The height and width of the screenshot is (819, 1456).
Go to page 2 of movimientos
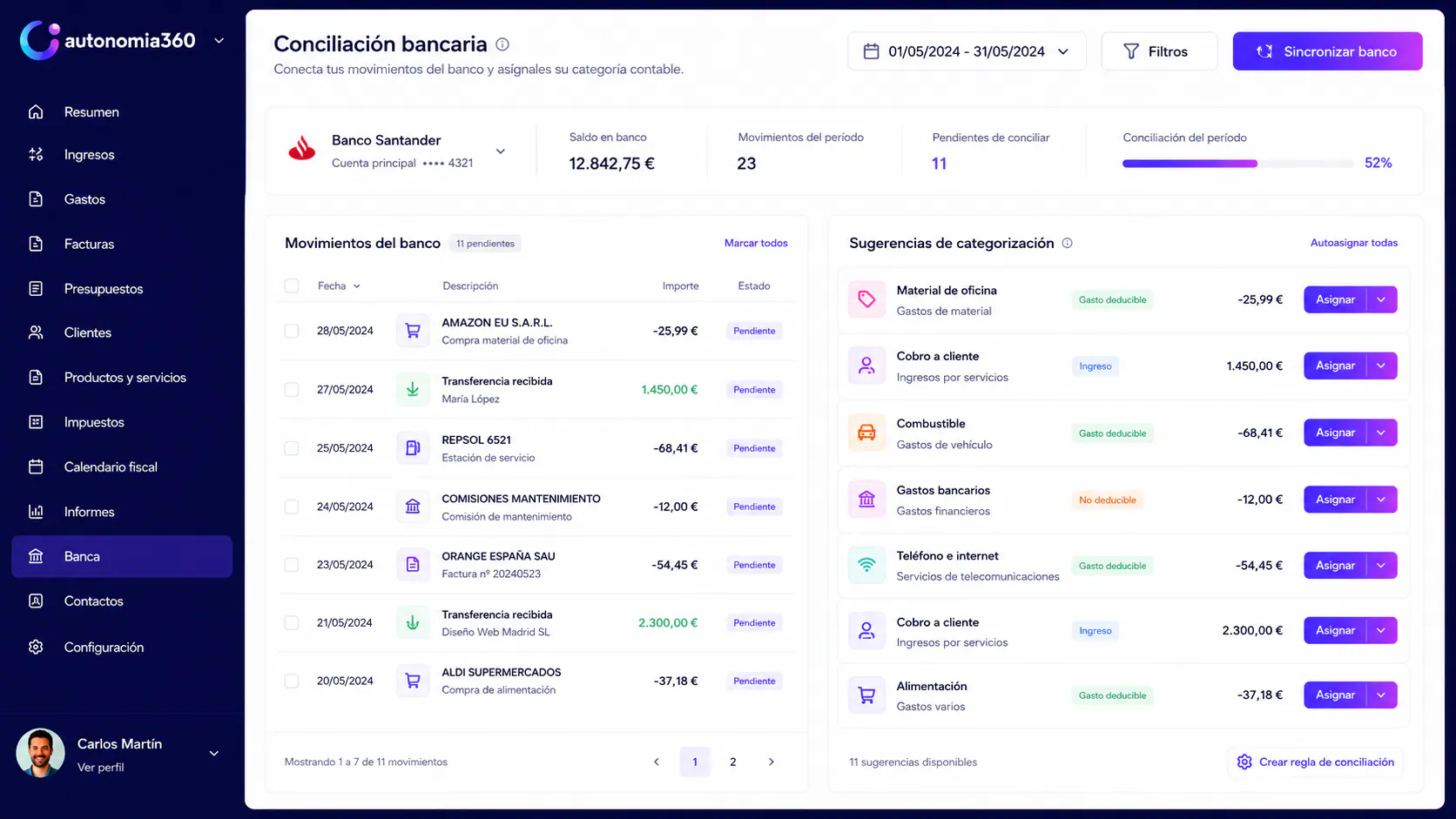(x=733, y=762)
